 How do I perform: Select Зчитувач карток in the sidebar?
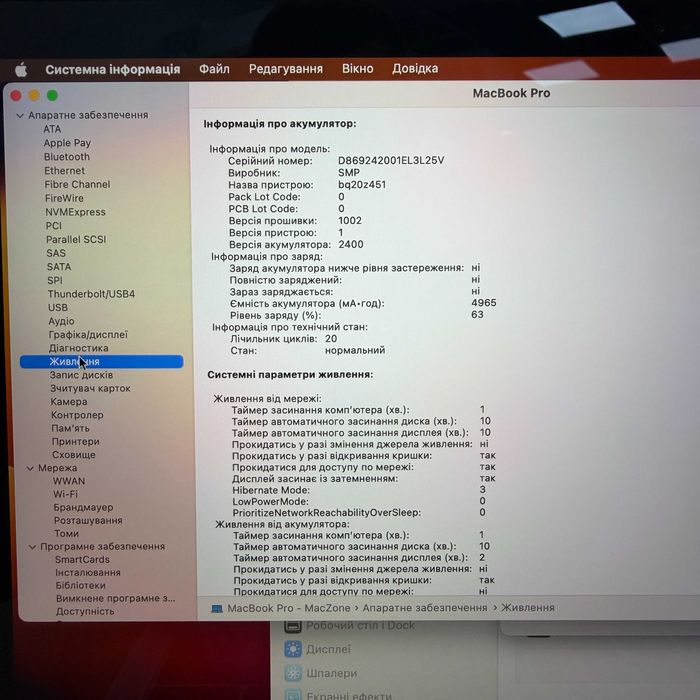coord(90,388)
